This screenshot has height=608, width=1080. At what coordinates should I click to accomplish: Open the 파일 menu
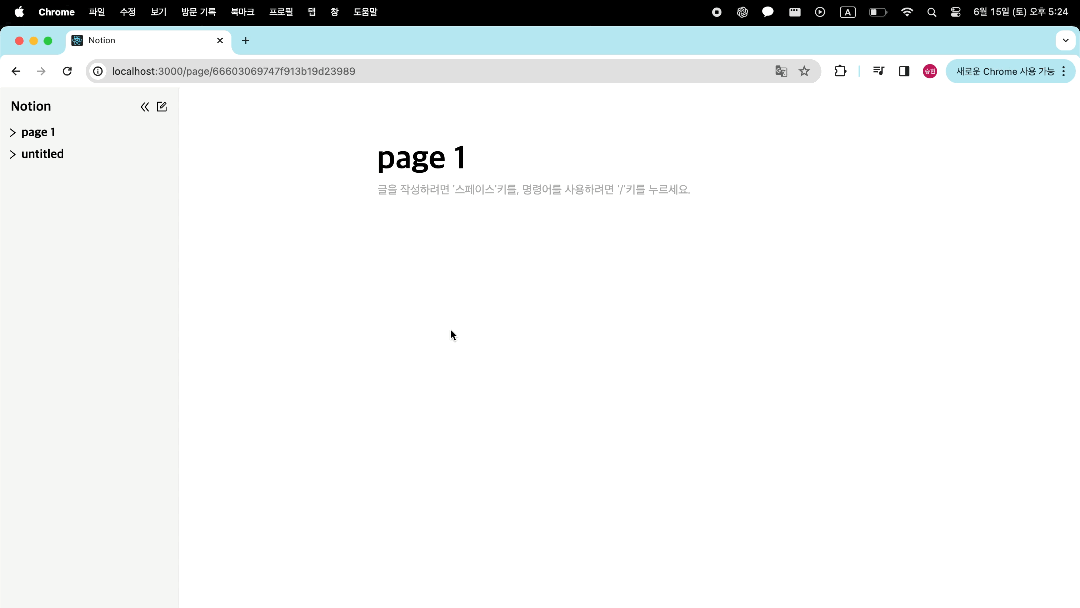(97, 12)
